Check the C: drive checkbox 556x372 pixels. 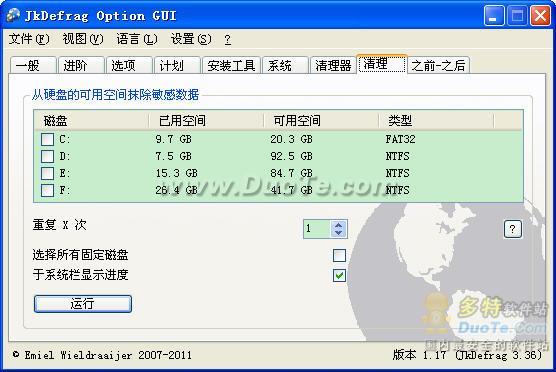[47, 139]
